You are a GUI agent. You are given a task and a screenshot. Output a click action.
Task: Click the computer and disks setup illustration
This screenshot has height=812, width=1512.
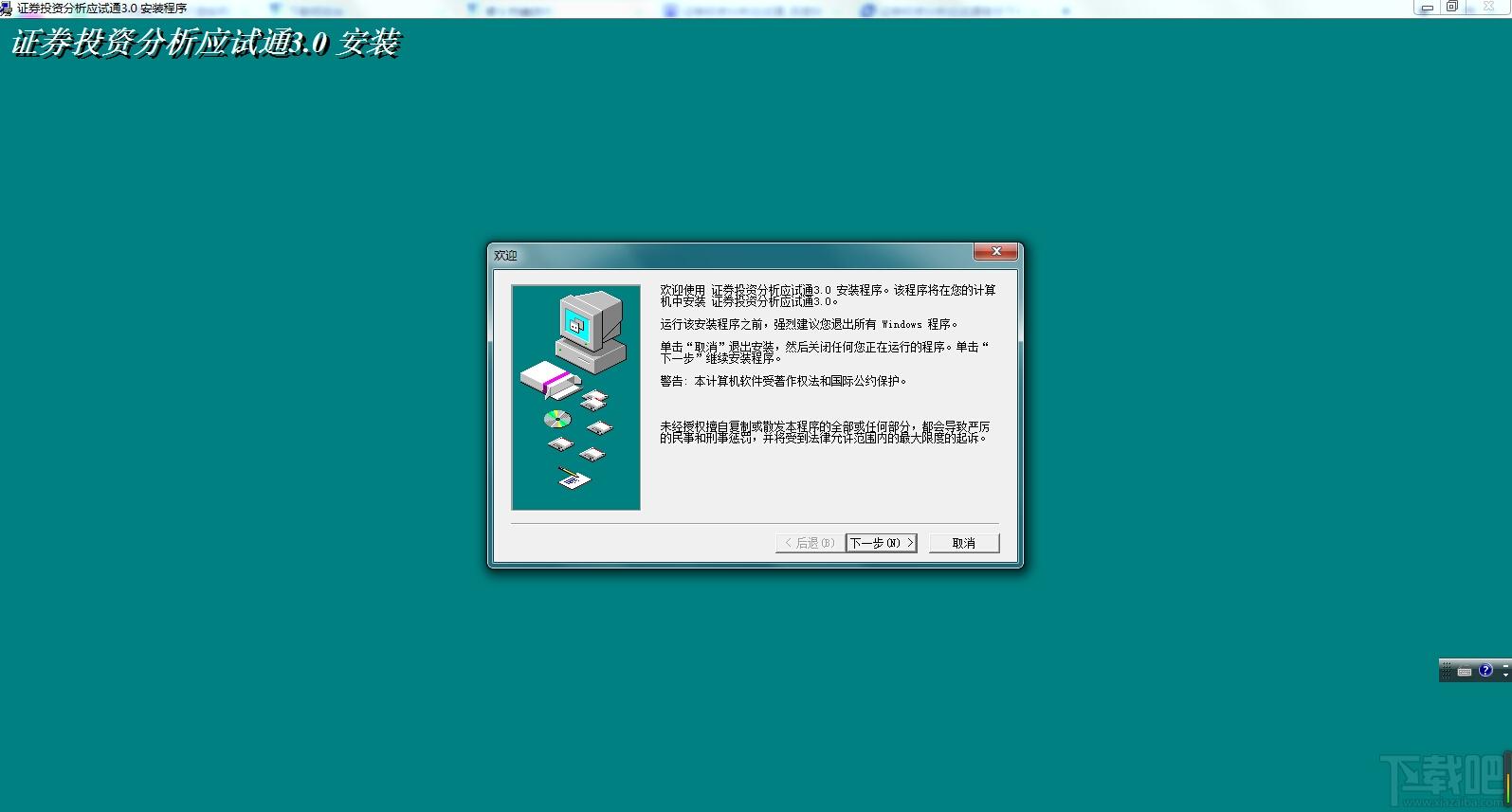point(575,397)
